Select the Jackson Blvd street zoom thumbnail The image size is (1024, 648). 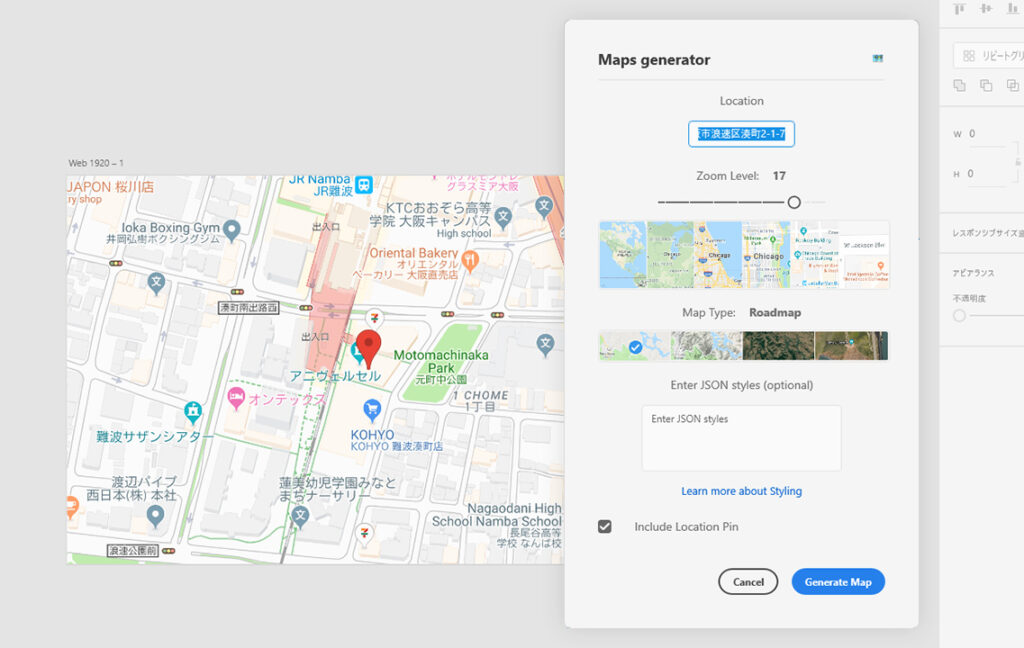click(x=864, y=255)
